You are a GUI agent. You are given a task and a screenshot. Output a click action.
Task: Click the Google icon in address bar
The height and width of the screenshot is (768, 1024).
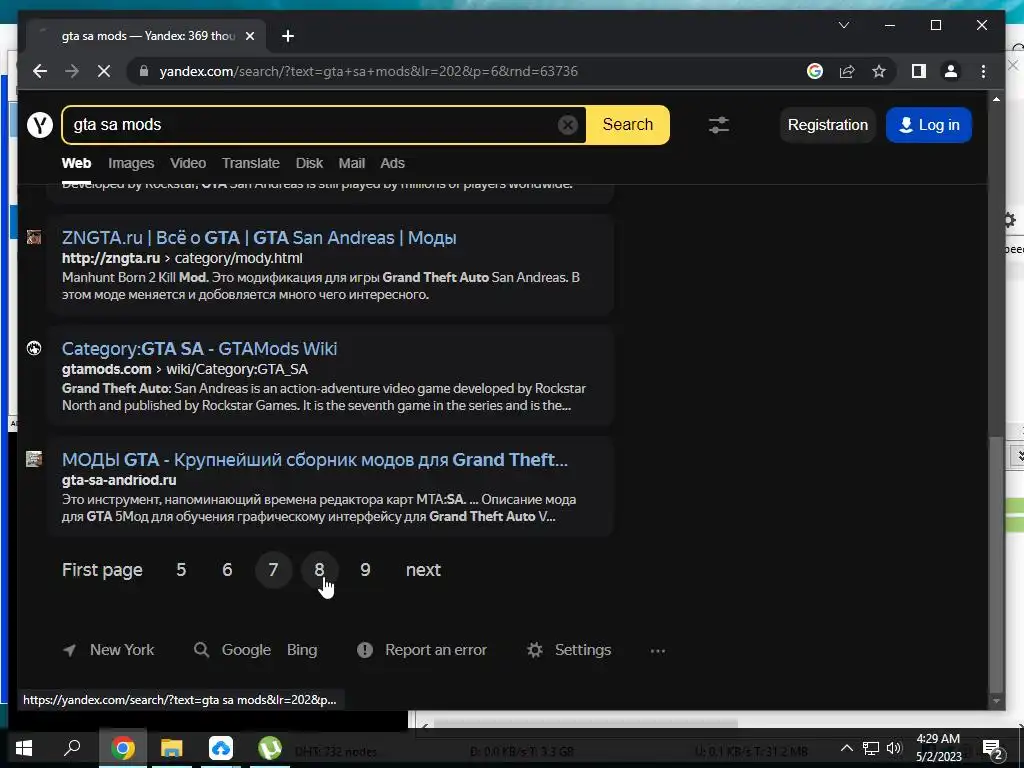click(814, 71)
